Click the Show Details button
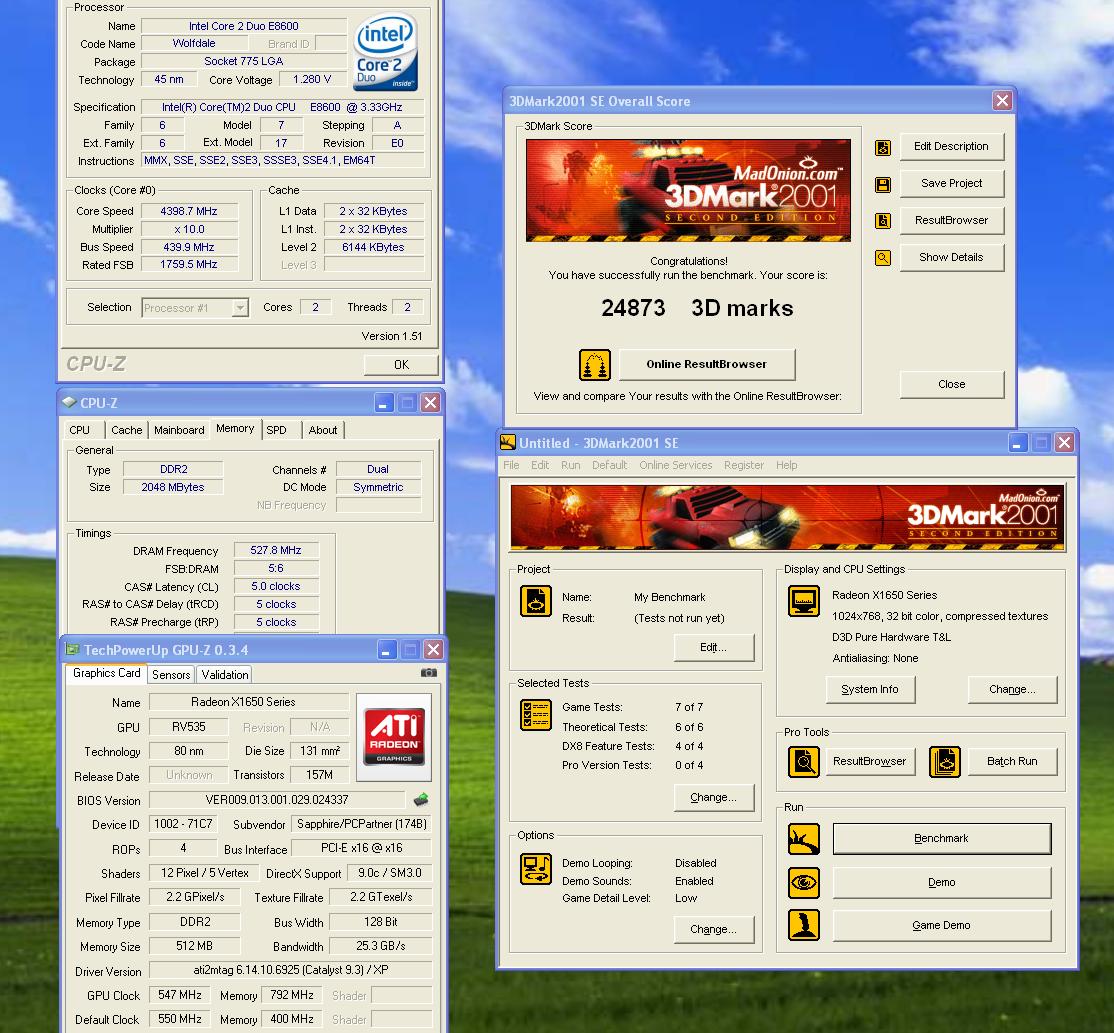 click(x=951, y=257)
